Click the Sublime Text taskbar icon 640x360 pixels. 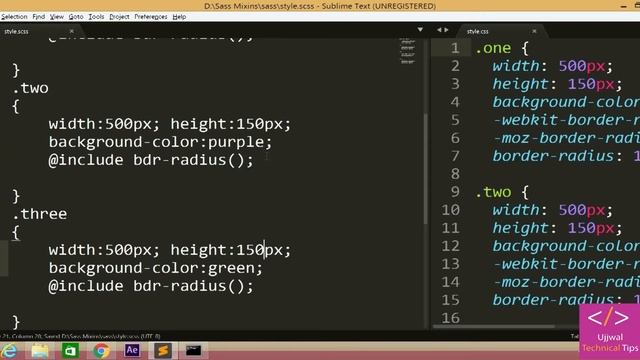(x=162, y=351)
